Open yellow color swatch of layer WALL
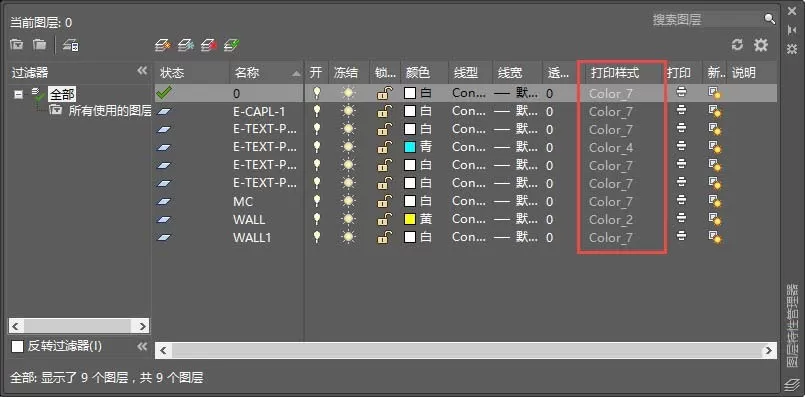 410,219
